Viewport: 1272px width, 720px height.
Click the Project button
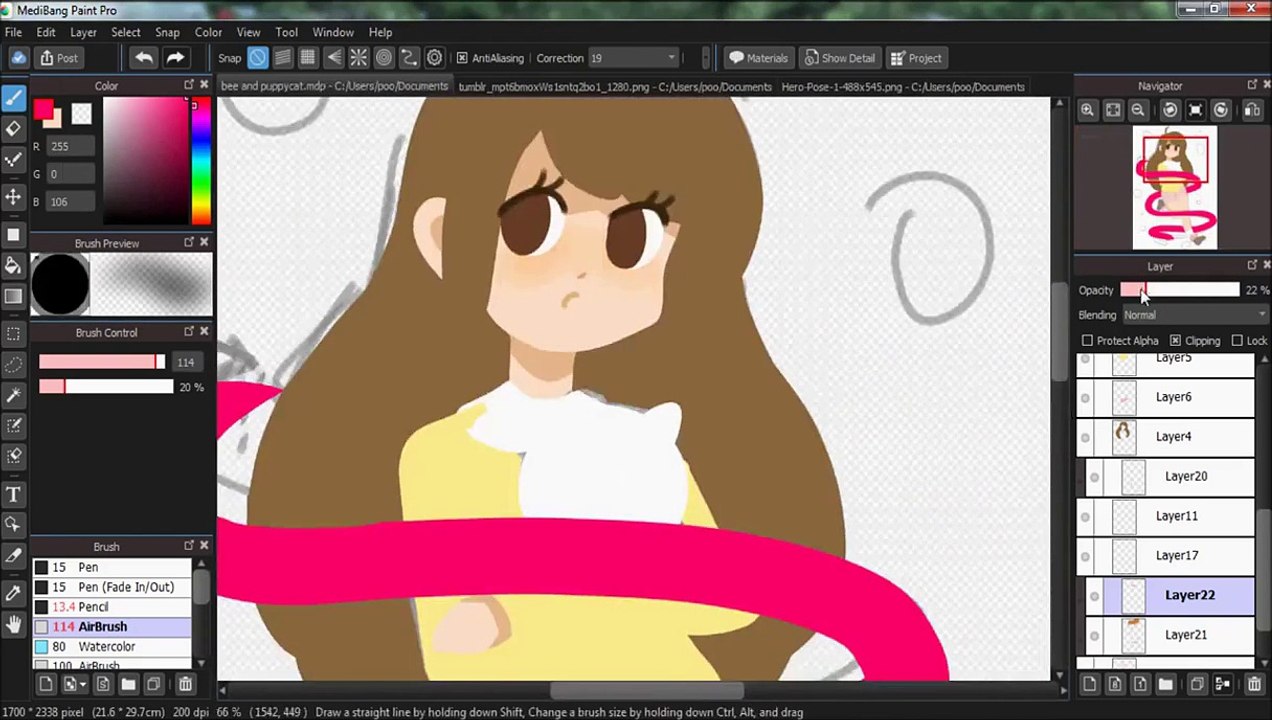[916, 58]
